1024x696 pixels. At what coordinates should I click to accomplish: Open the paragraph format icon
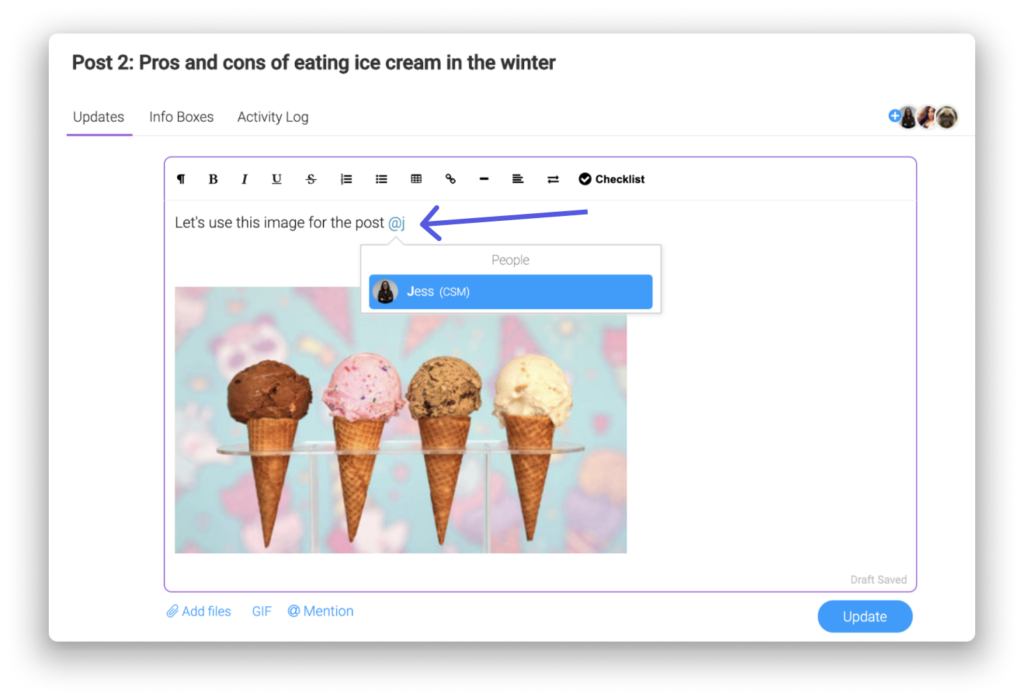point(181,179)
